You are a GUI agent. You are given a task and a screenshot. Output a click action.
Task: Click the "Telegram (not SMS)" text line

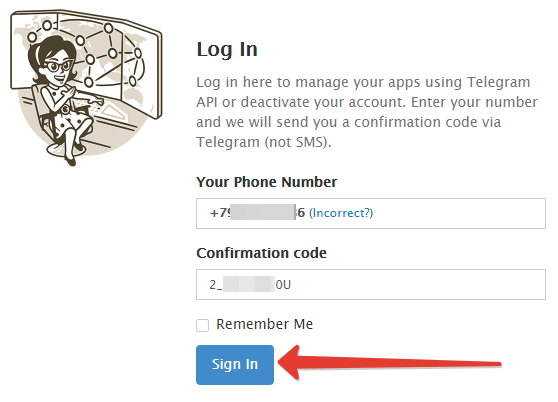(264, 142)
